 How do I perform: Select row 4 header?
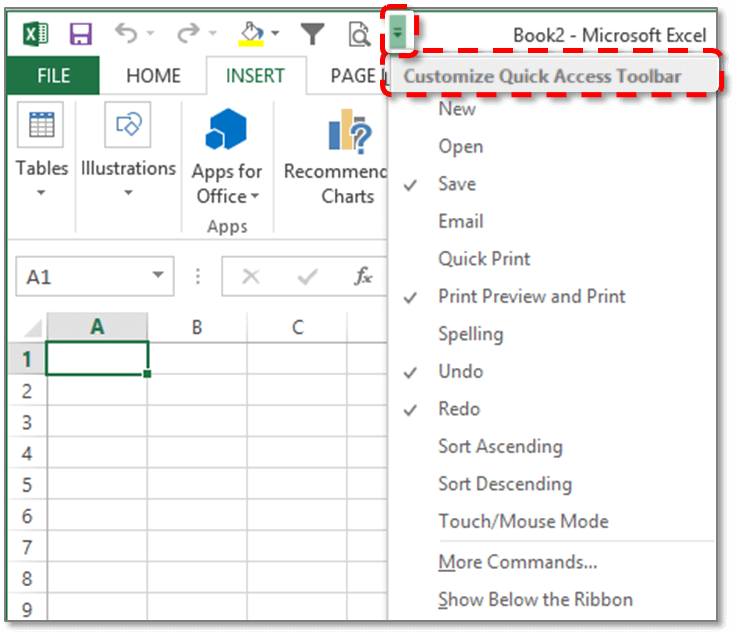(27, 453)
